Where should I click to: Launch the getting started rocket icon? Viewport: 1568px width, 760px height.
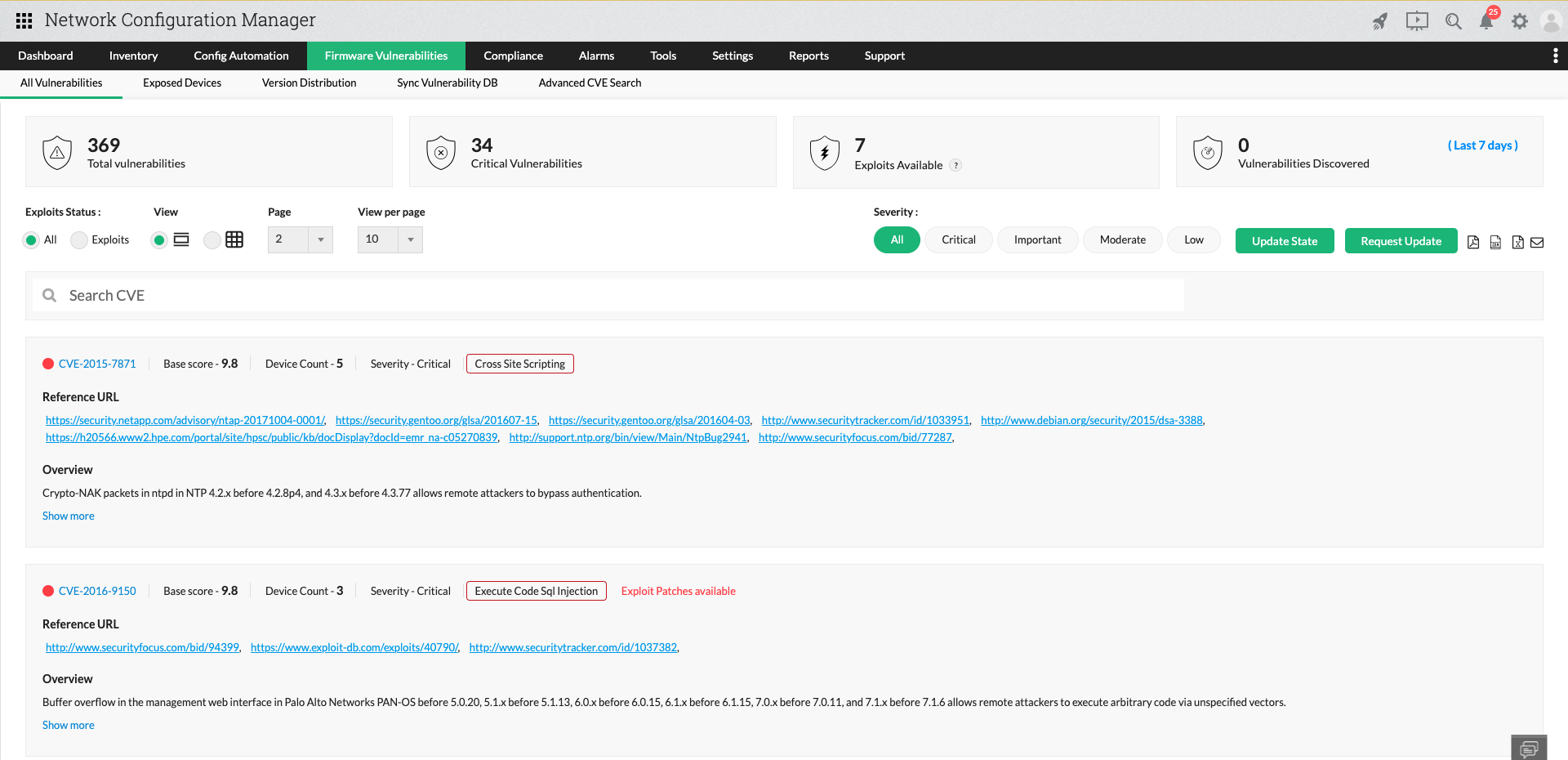click(x=1379, y=21)
